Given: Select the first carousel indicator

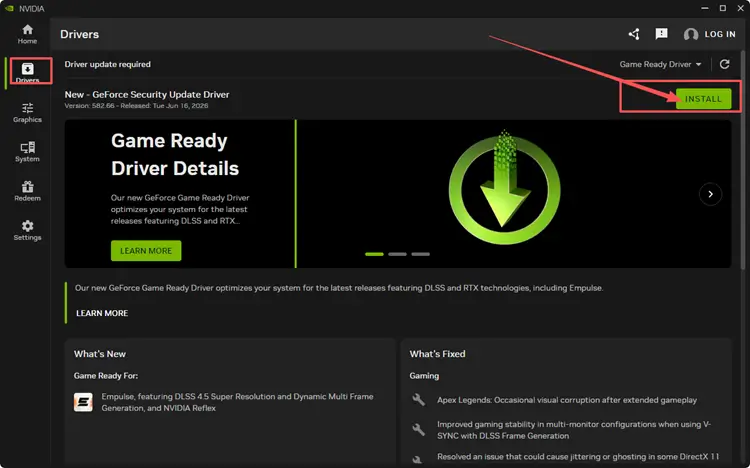Looking at the screenshot, I should point(374,254).
